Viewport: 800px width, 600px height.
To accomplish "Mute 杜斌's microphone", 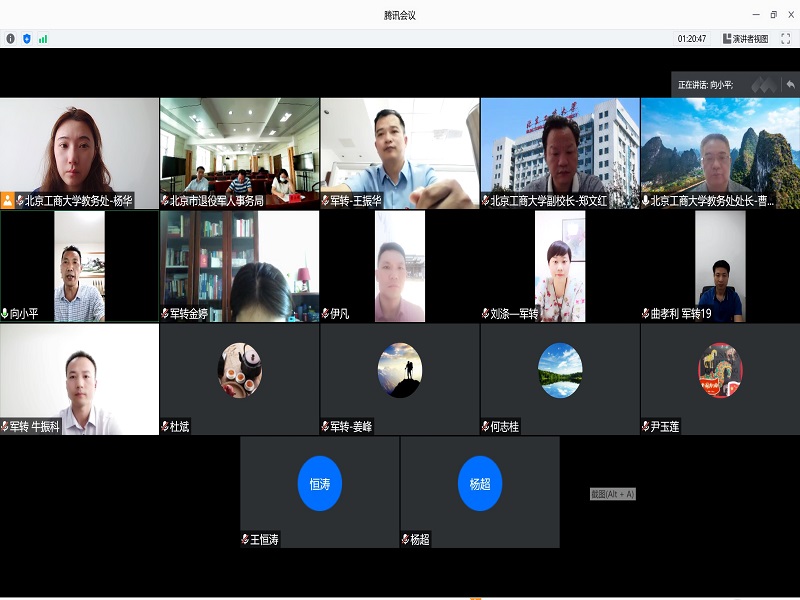I will (165, 423).
